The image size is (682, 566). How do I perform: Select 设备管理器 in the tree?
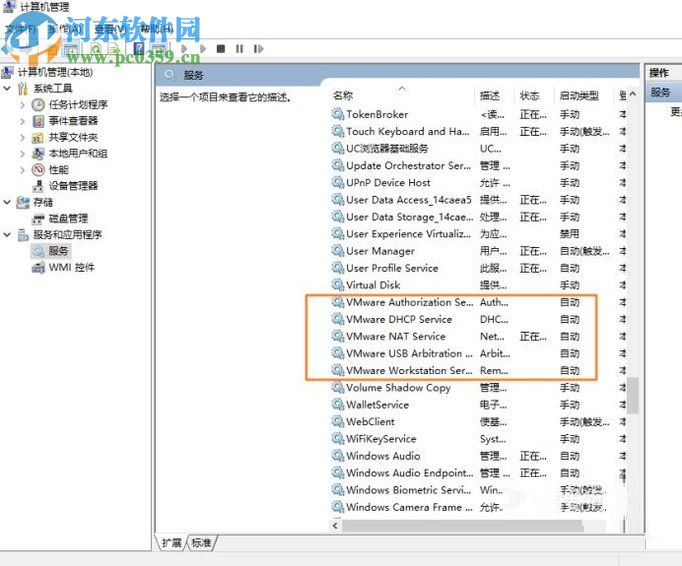pos(73,186)
